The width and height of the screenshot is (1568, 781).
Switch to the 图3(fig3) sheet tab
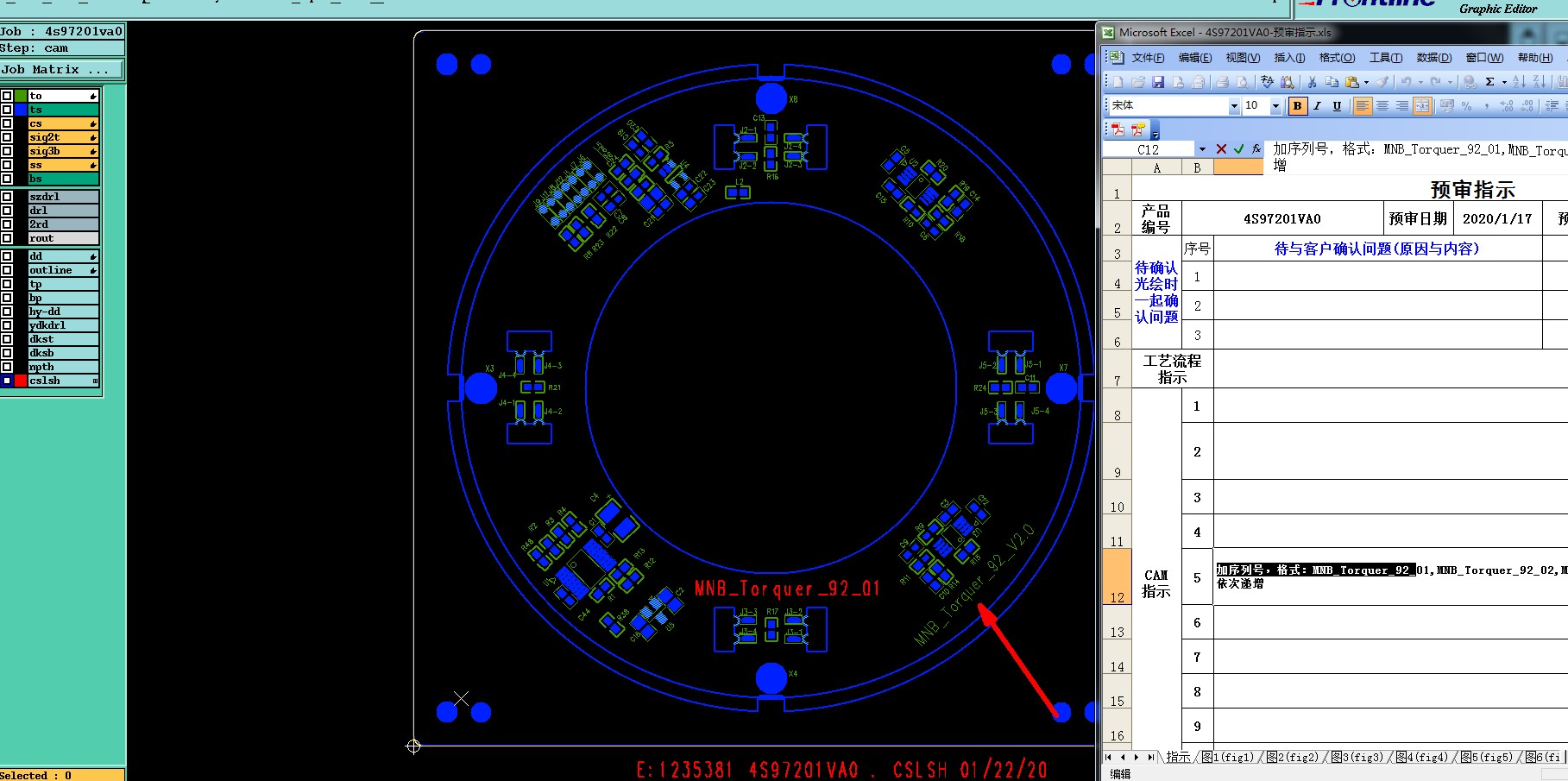tap(1359, 757)
